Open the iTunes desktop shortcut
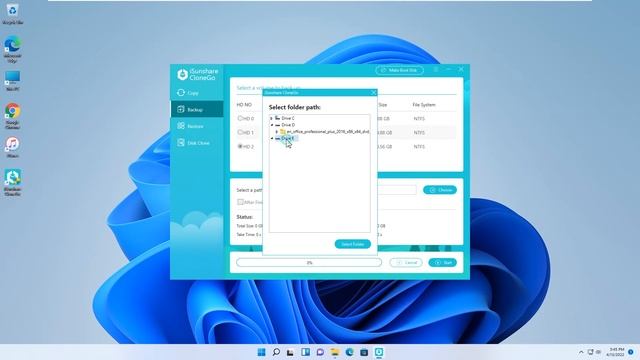 pos(12,147)
